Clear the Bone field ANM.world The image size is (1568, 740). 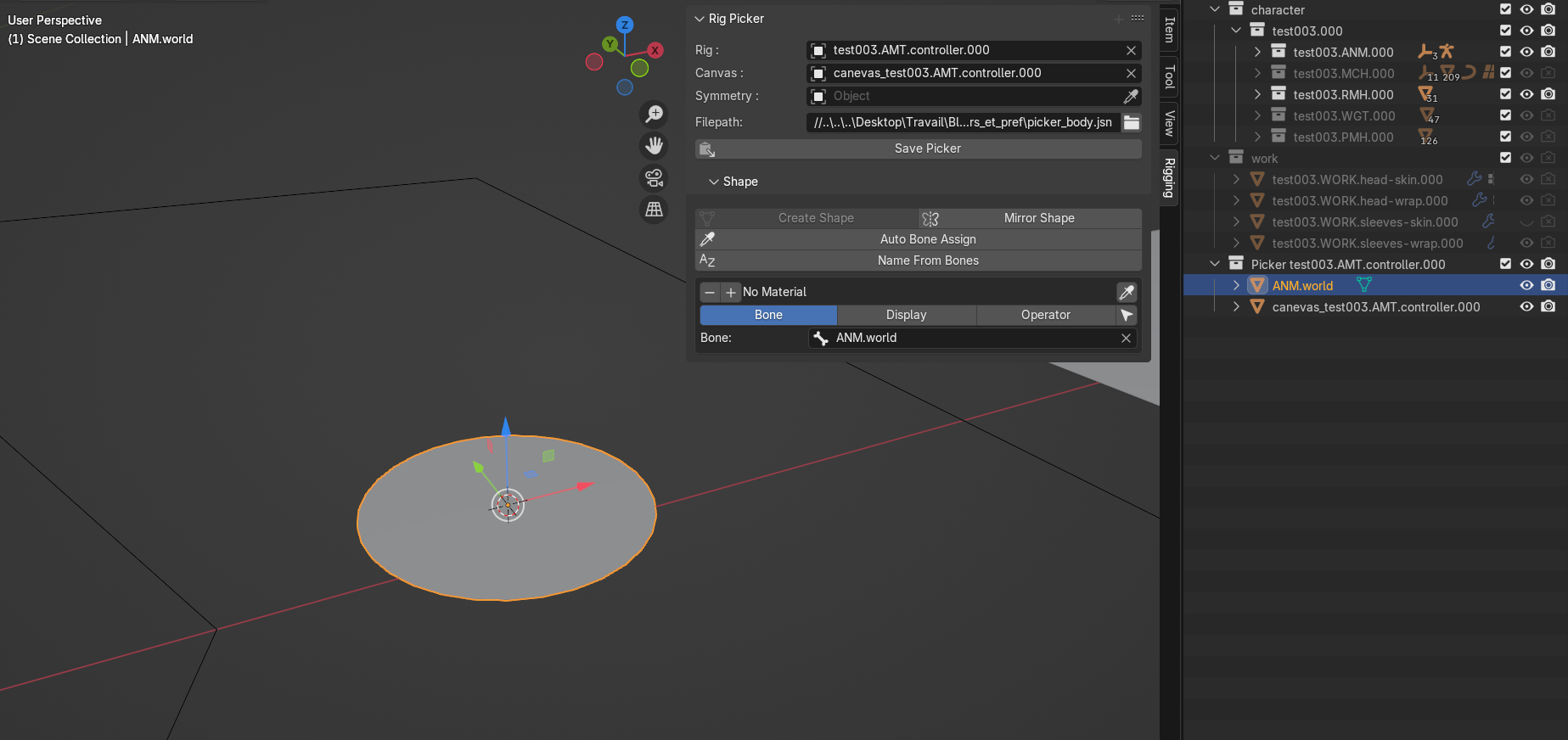pyautogui.click(x=1126, y=338)
